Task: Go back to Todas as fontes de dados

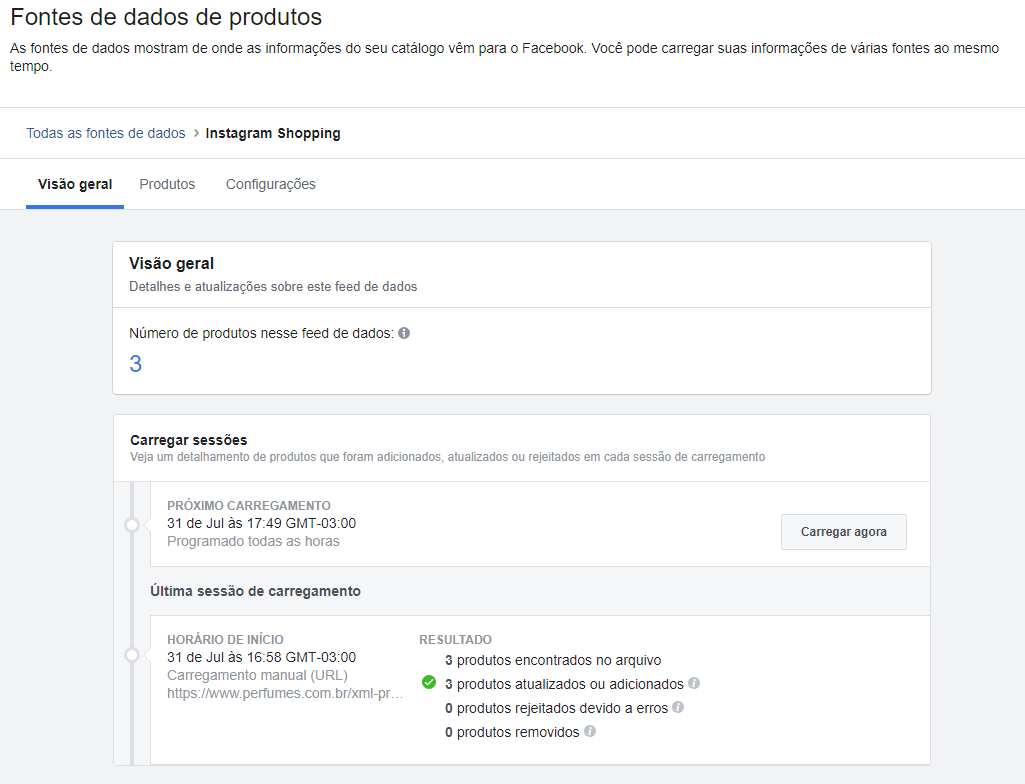Action: click(106, 133)
